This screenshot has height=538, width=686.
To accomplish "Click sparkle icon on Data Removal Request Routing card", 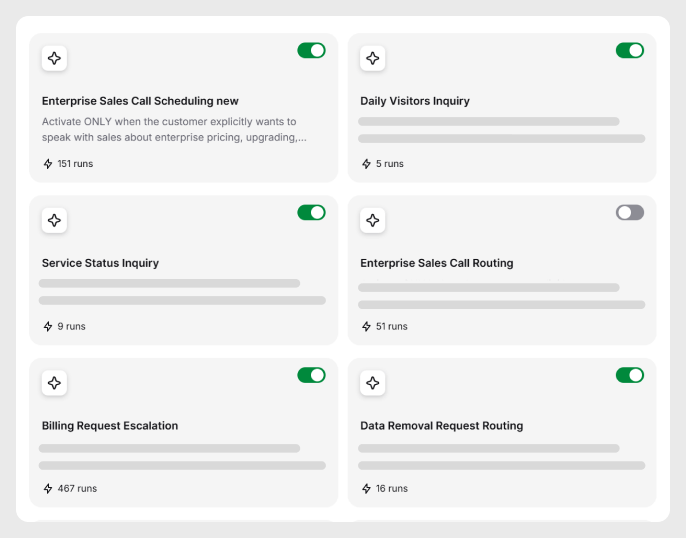I will point(373,383).
